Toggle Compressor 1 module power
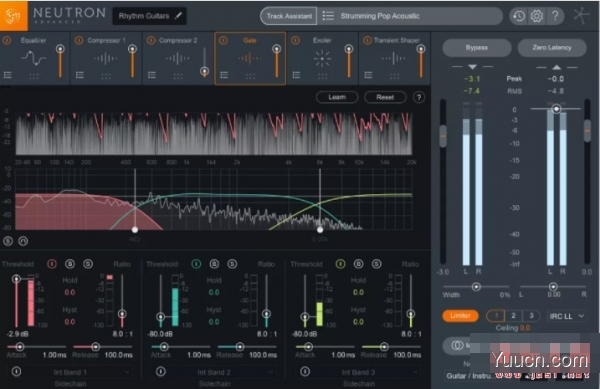 pos(79,40)
